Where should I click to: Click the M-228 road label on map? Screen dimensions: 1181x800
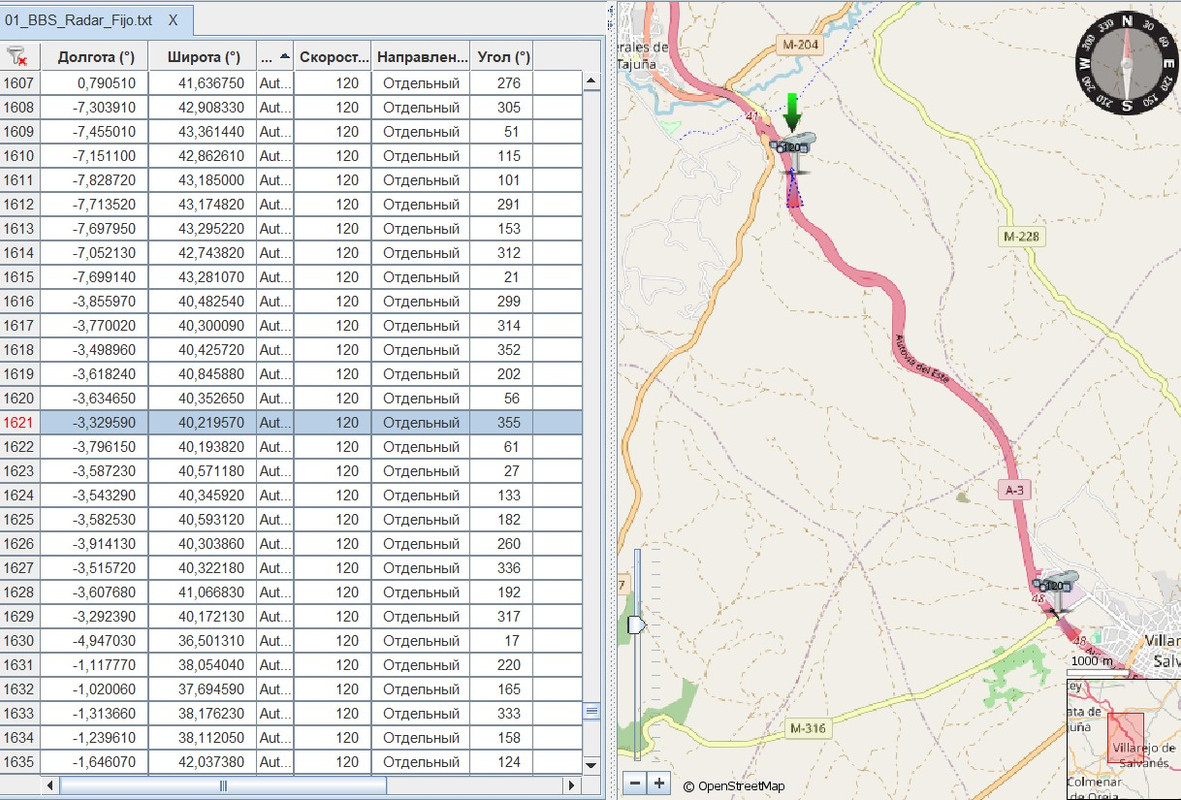pos(1021,237)
